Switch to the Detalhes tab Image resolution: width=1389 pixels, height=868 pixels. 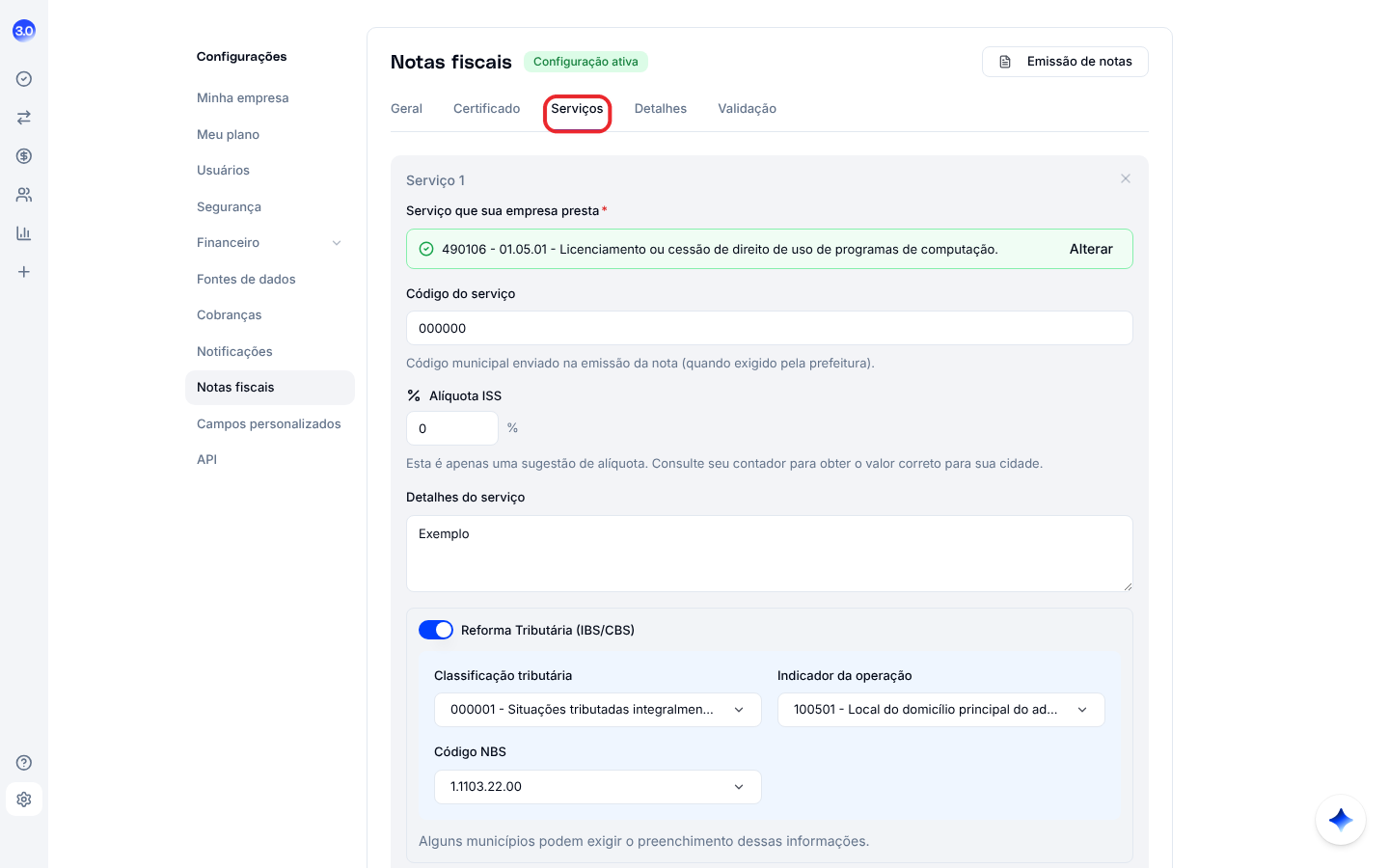(x=661, y=109)
